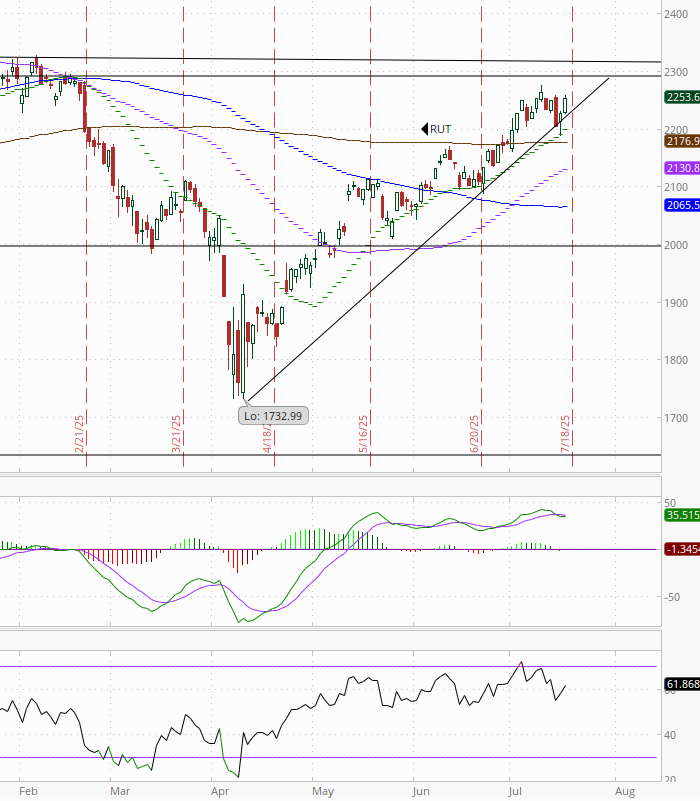This screenshot has width=700, height=801.
Task: Click the 2100 price axis label
Action: tap(676, 187)
